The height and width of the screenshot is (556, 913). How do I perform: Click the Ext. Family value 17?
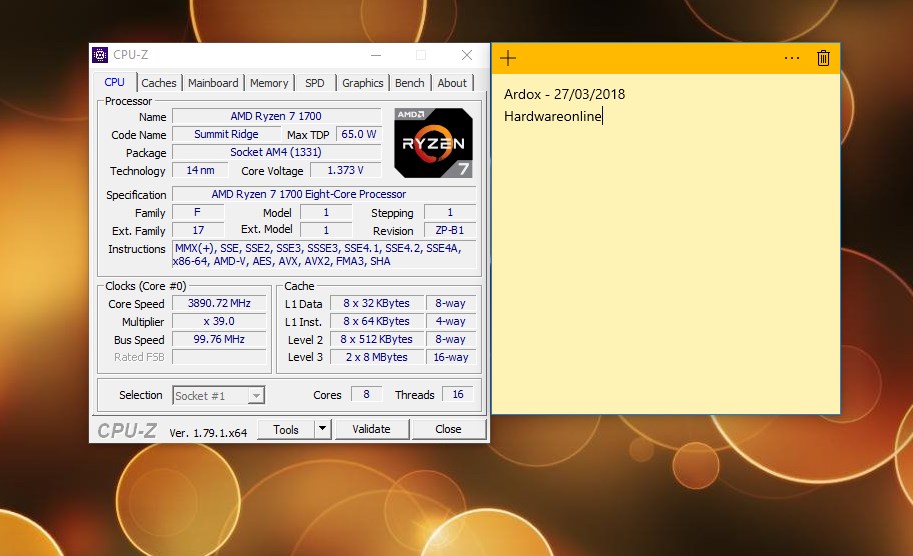pyautogui.click(x=198, y=230)
